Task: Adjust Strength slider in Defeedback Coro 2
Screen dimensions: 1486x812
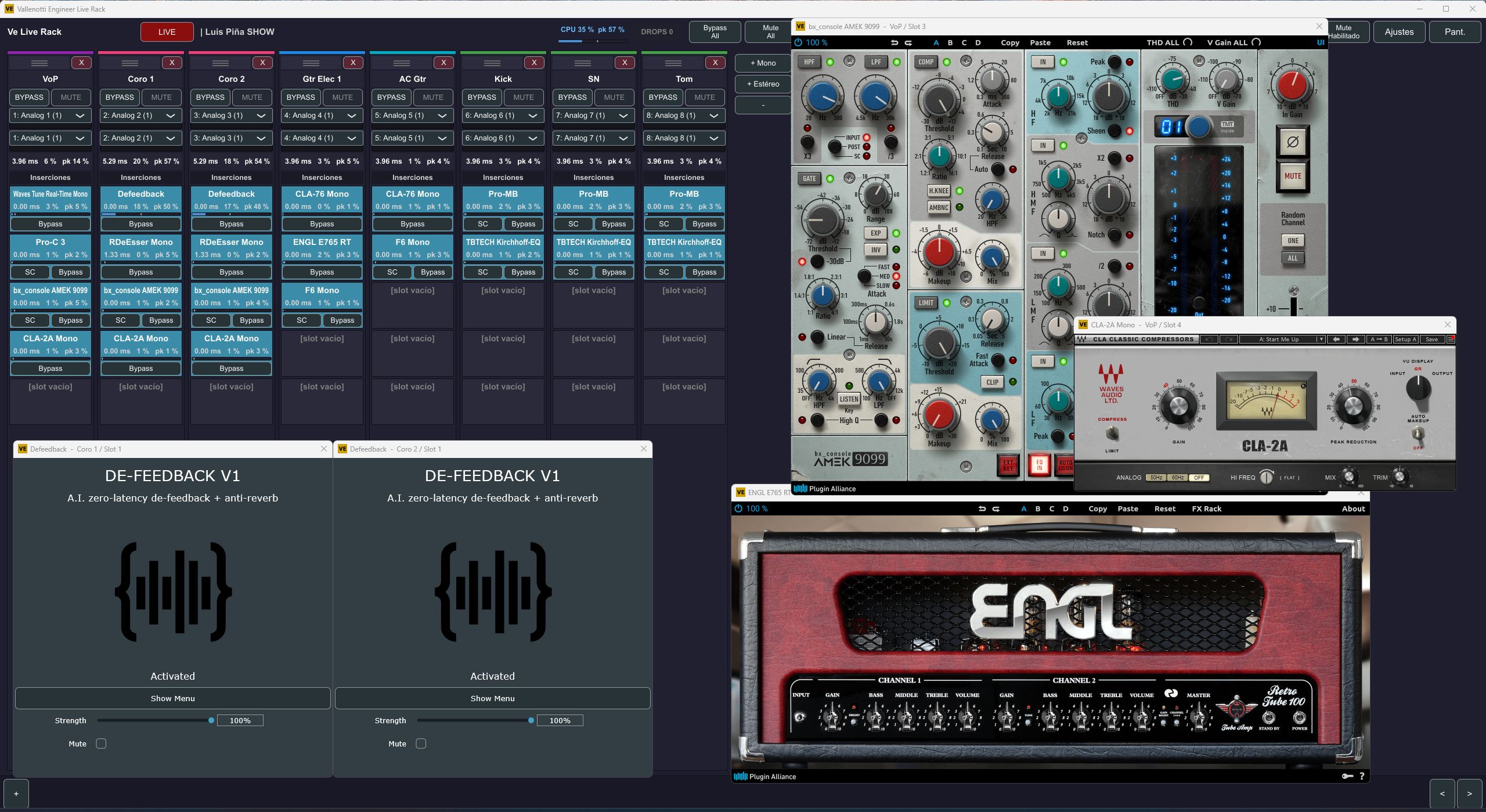Action: tap(474, 720)
